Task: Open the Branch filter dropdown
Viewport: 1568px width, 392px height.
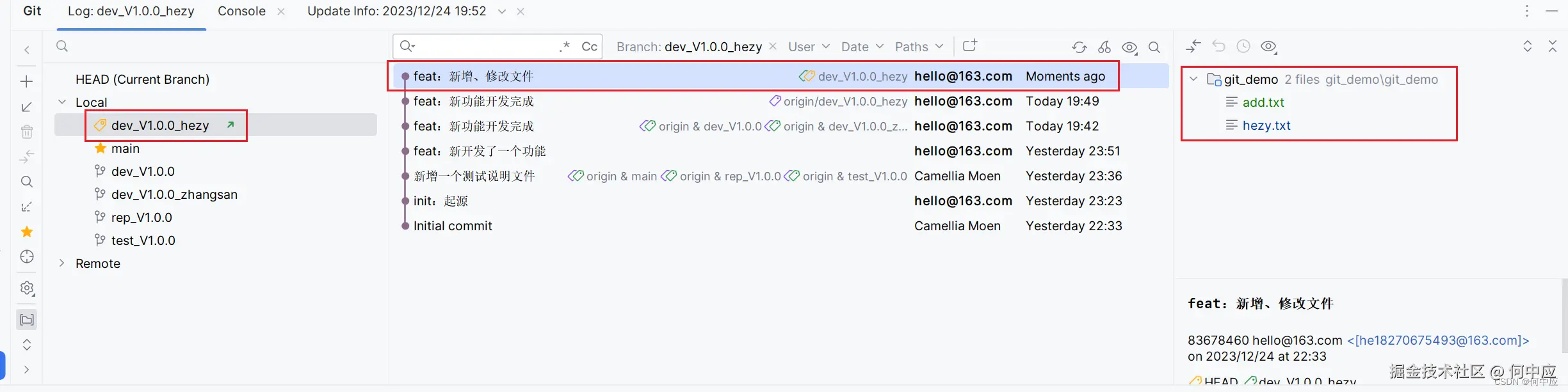Action: click(x=689, y=47)
